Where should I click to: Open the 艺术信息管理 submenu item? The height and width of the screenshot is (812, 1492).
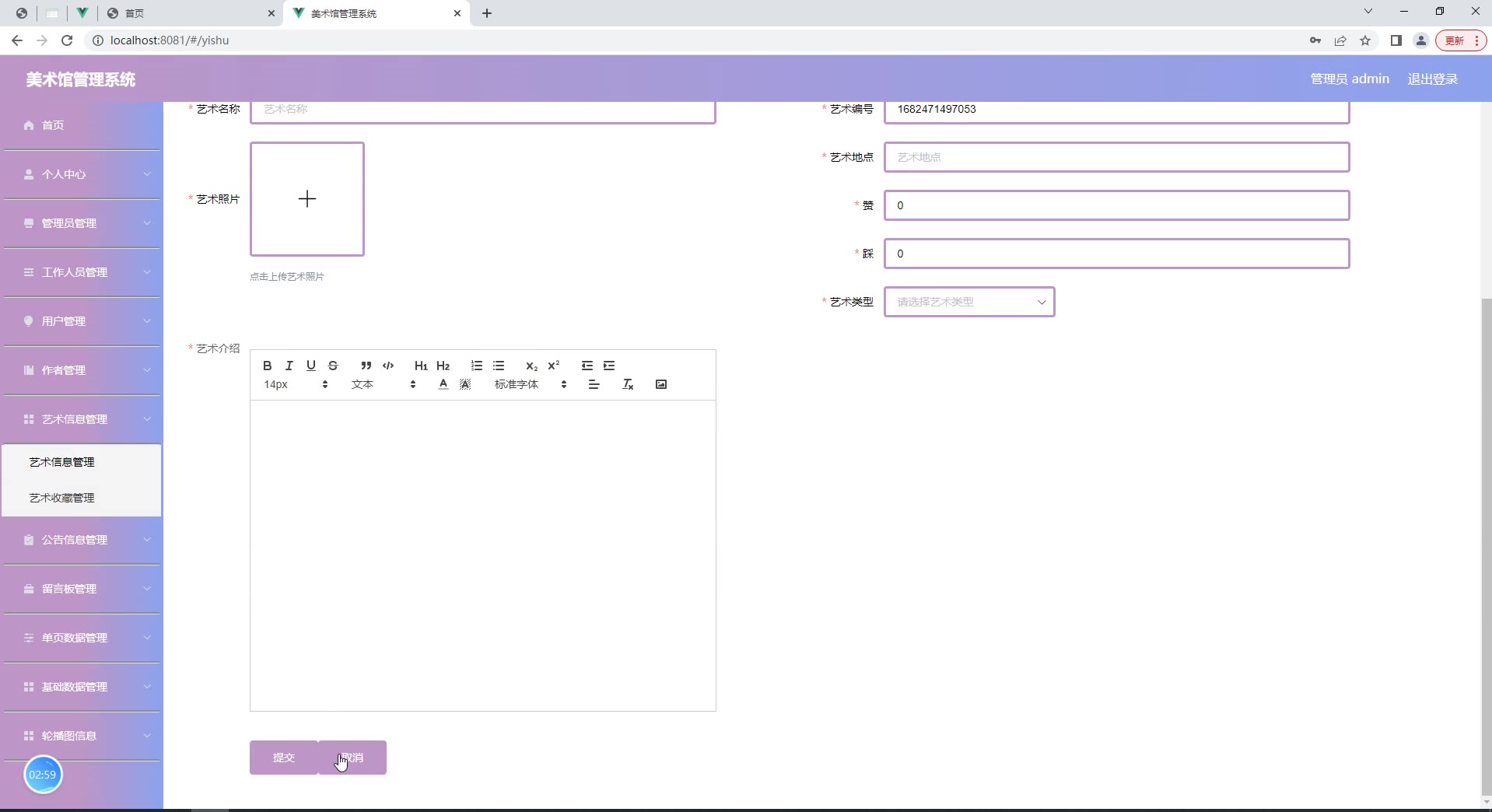point(82,462)
